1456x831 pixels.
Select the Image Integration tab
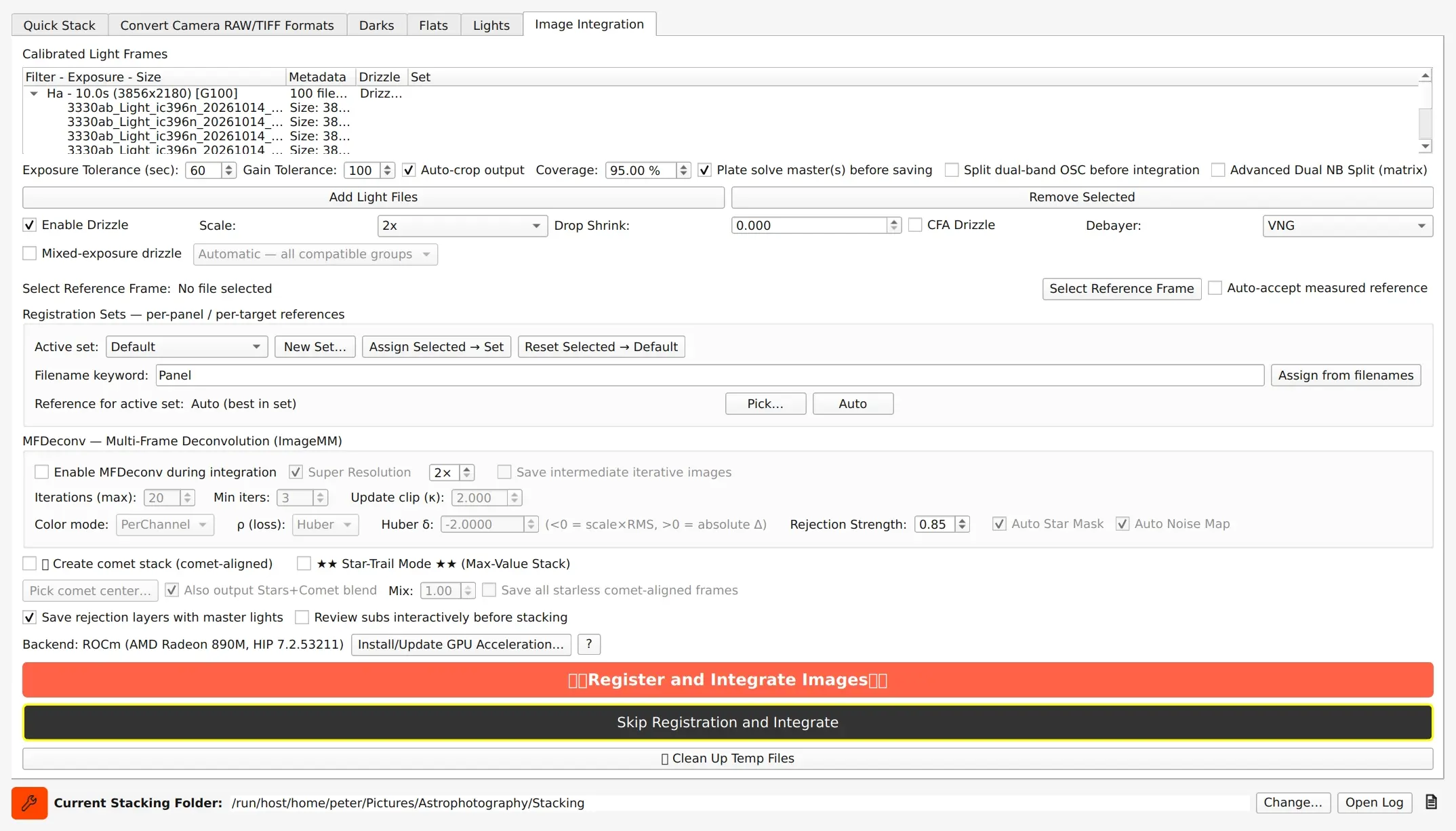point(589,24)
